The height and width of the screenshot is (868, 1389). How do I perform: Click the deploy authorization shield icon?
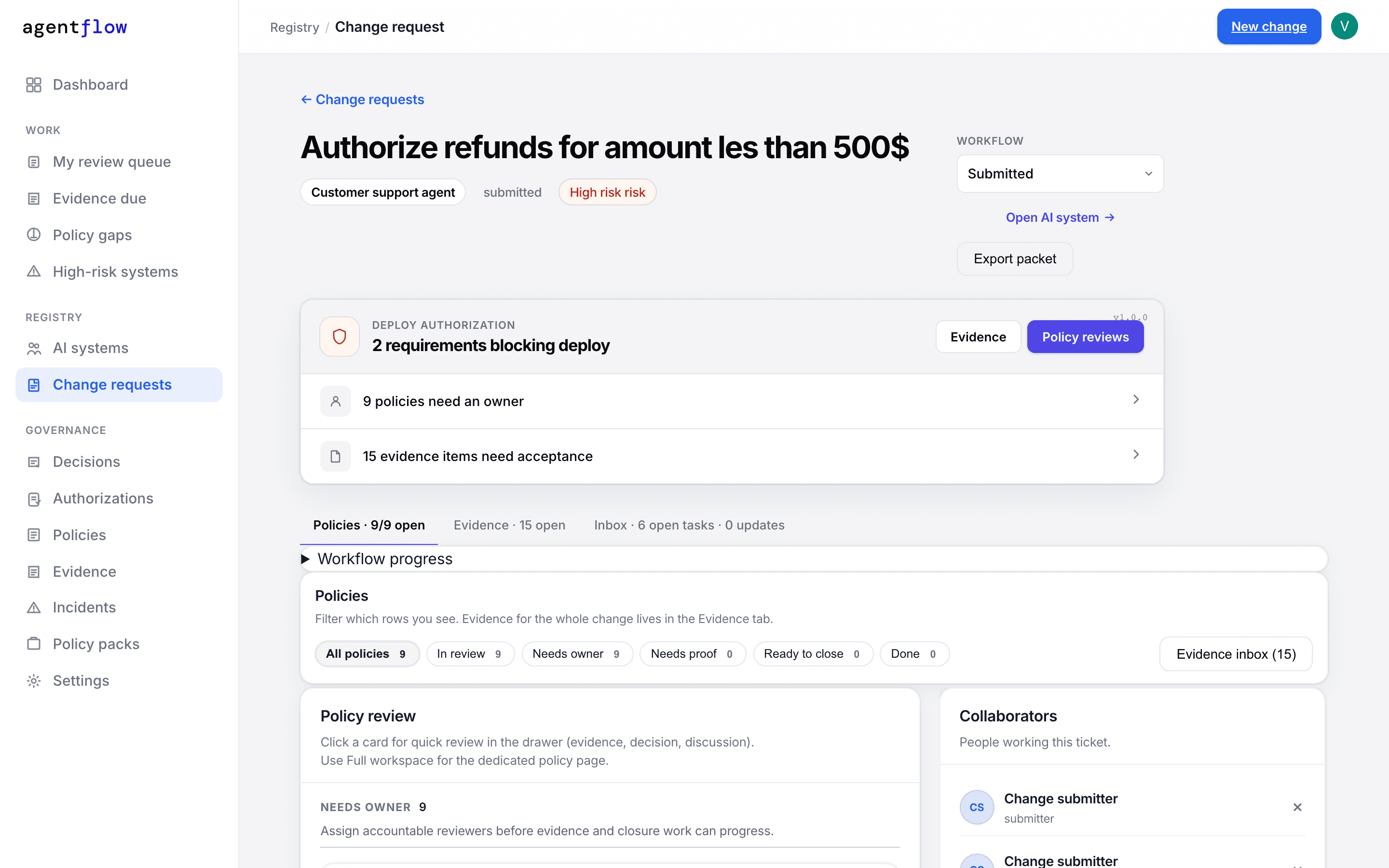pos(339,337)
